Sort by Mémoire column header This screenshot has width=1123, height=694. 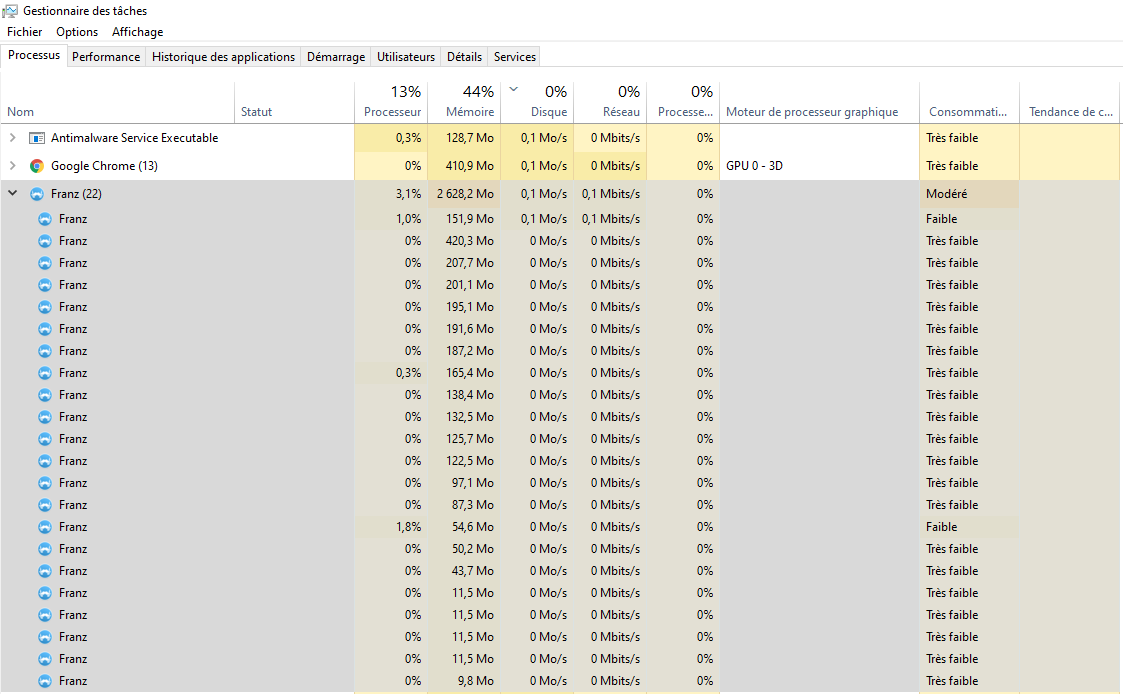[464, 102]
